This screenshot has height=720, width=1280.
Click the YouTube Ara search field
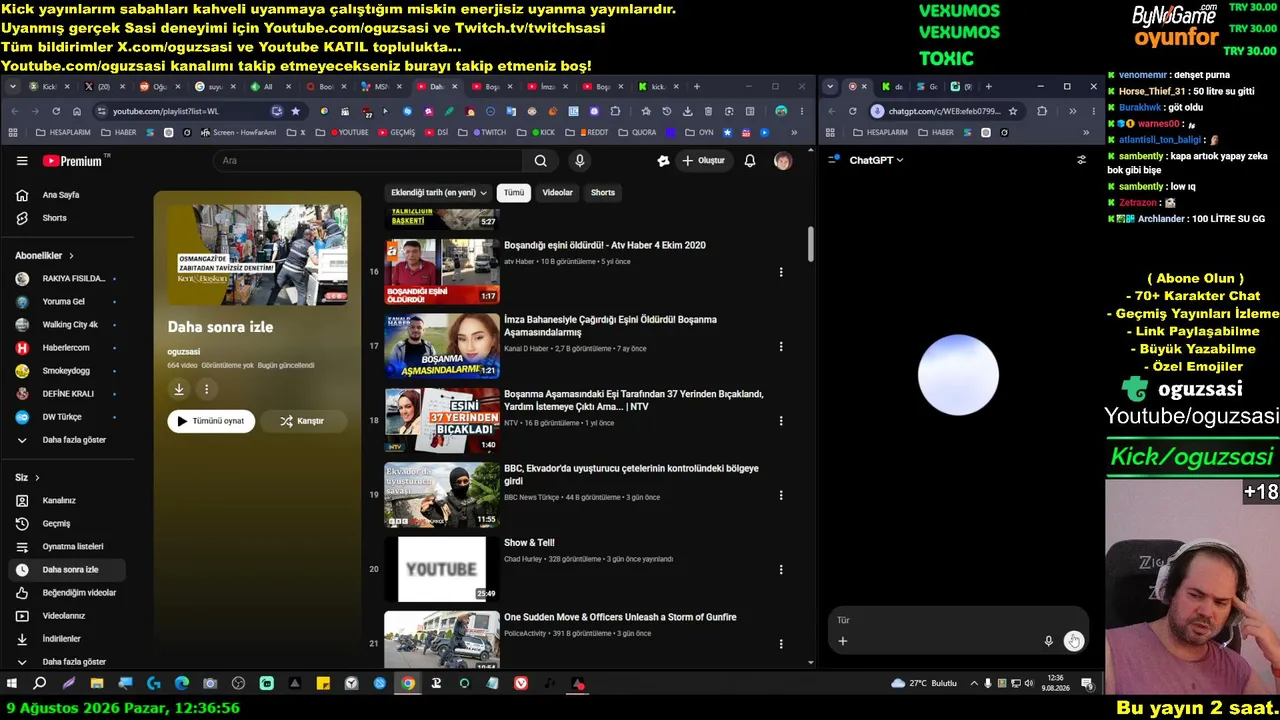tap(368, 161)
